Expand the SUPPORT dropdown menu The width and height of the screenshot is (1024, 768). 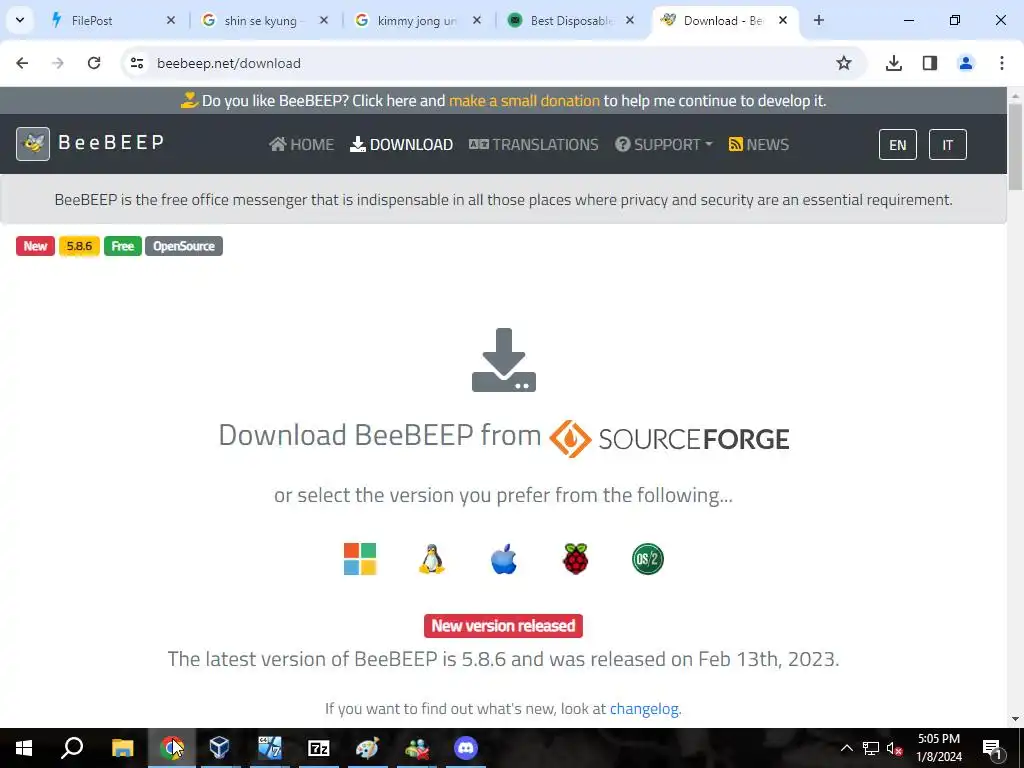(x=664, y=144)
